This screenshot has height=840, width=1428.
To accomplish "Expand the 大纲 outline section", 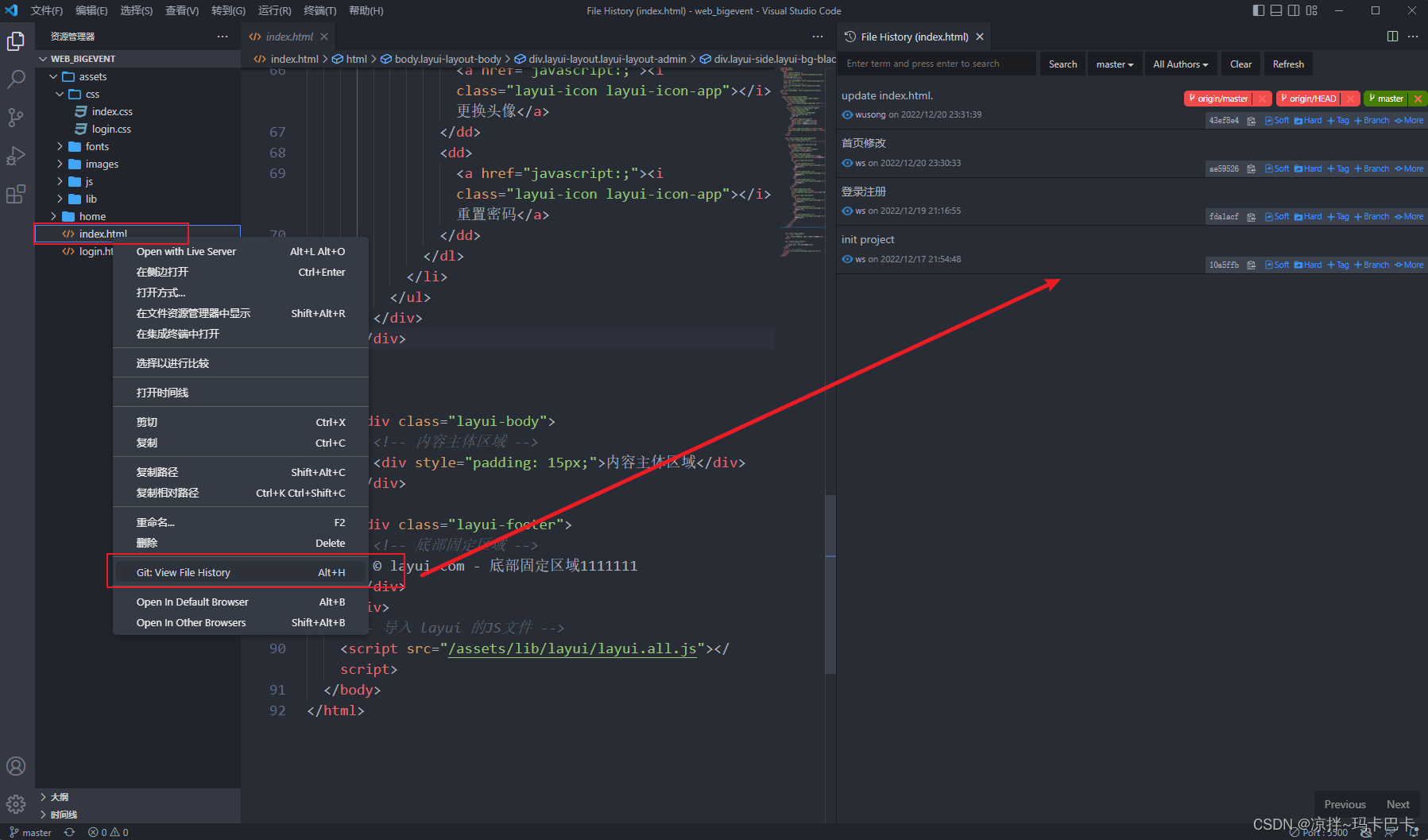I will 43,797.
